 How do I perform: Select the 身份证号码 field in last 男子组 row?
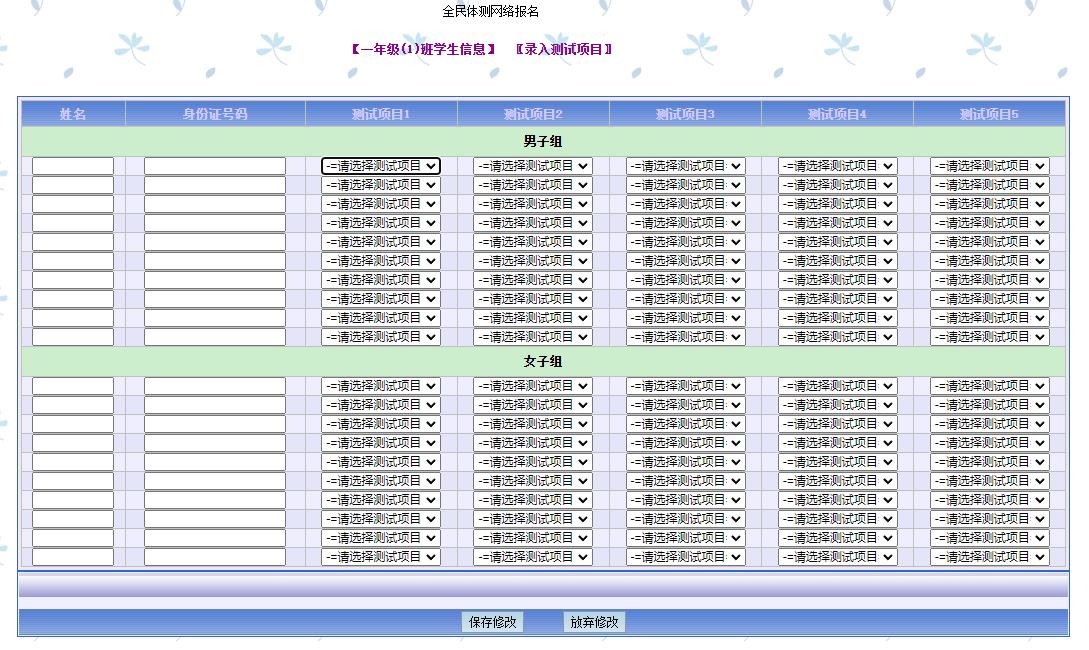tap(215, 337)
